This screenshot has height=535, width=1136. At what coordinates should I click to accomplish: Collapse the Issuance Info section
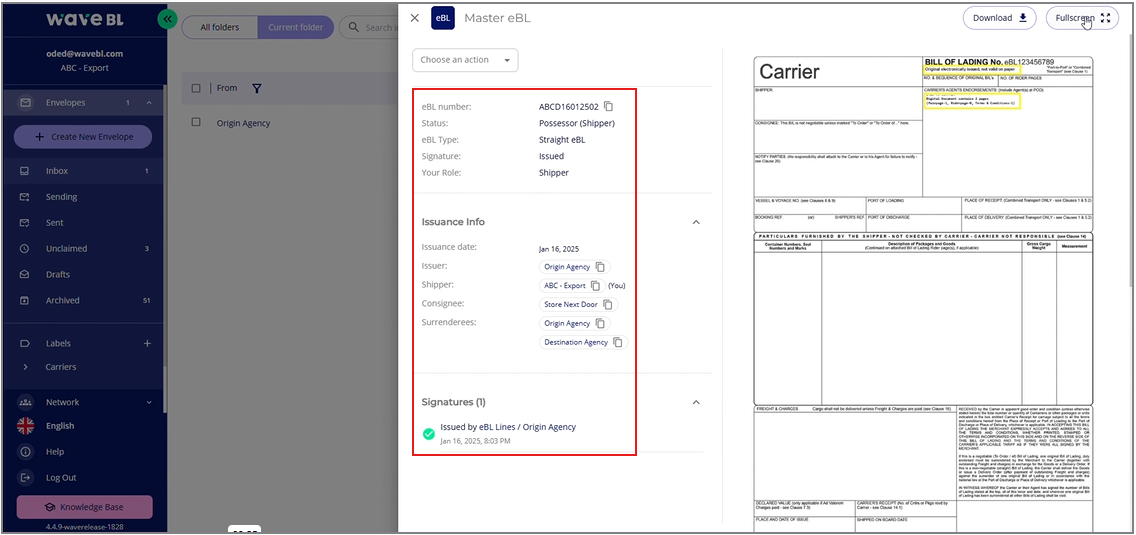(x=696, y=222)
